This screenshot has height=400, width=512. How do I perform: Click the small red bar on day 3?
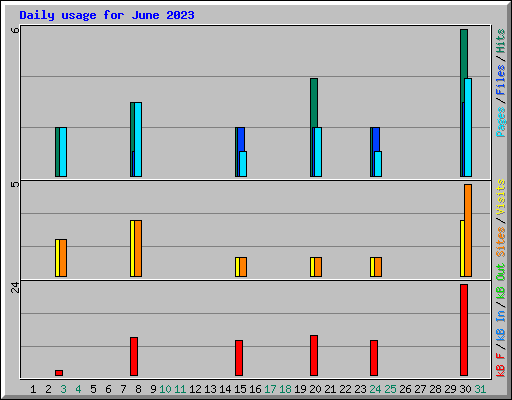click(x=59, y=373)
